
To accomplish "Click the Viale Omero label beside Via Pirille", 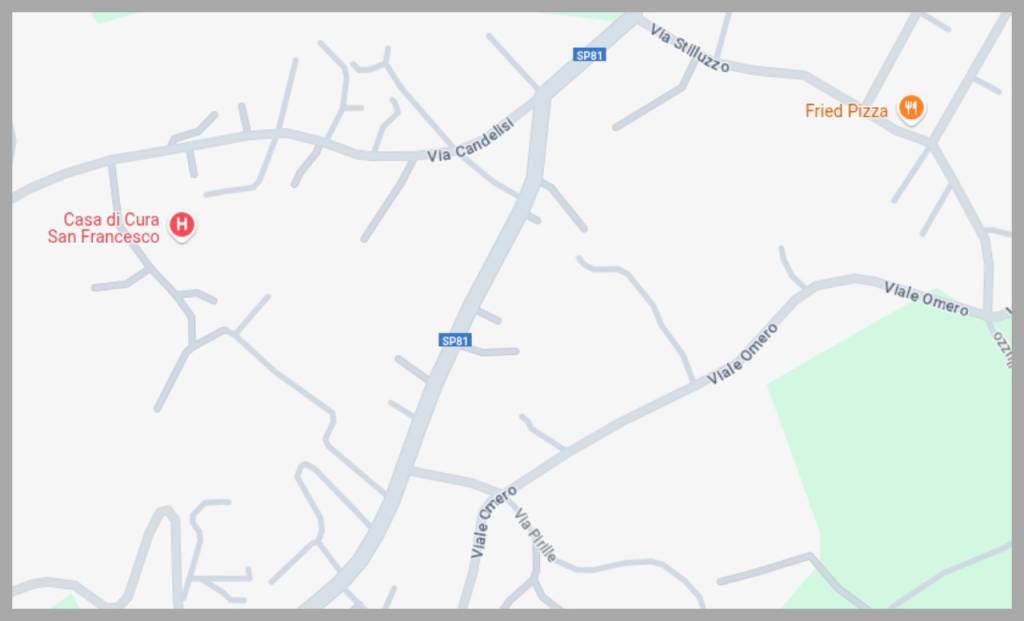I will [x=493, y=522].
